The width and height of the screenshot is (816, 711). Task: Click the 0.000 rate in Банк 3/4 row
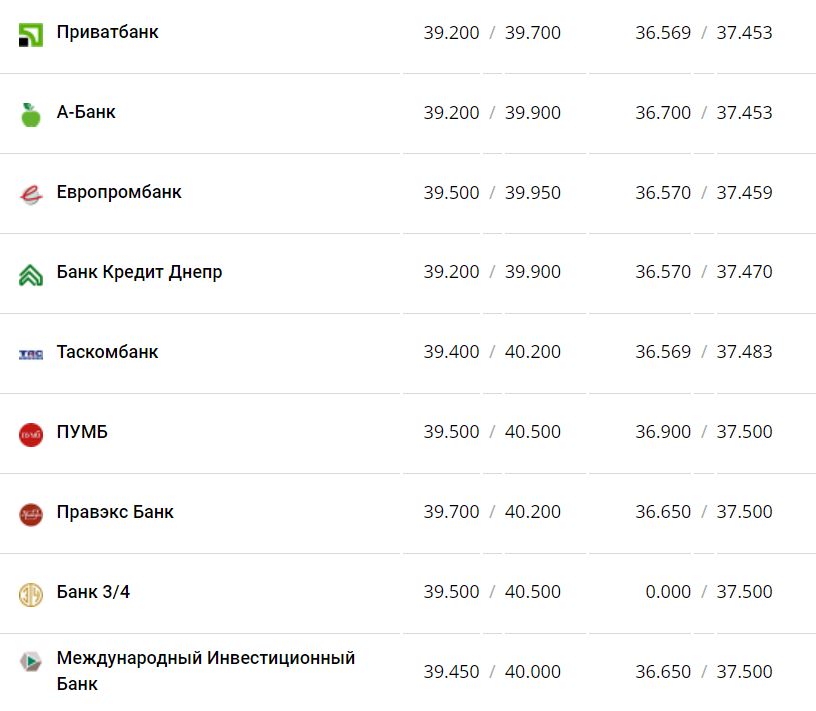pyautogui.click(x=668, y=592)
